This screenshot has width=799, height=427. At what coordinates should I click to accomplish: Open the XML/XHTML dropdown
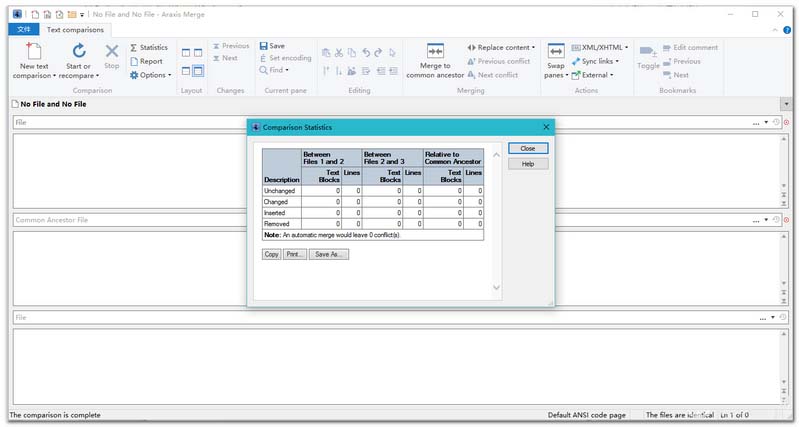(600, 47)
